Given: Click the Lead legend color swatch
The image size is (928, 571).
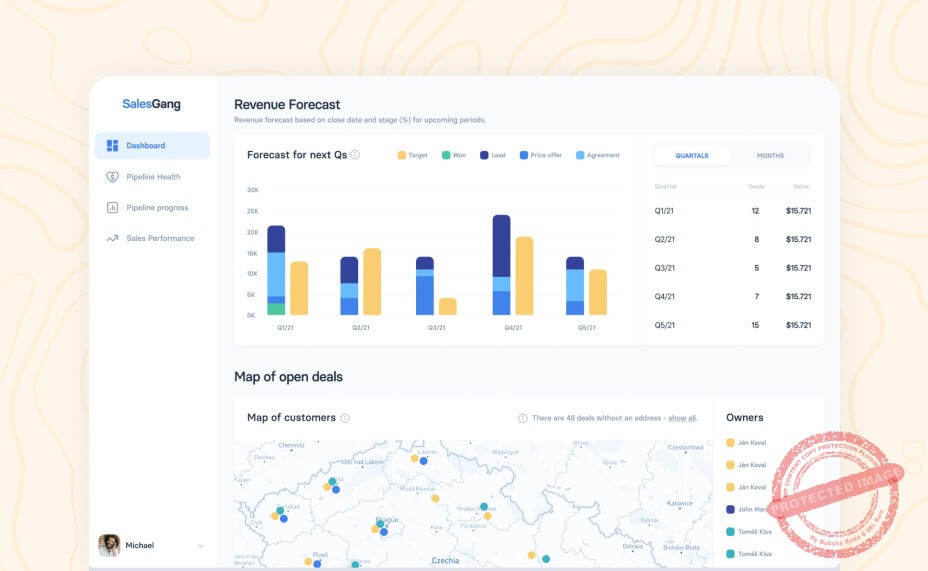Looking at the screenshot, I should click(x=485, y=155).
